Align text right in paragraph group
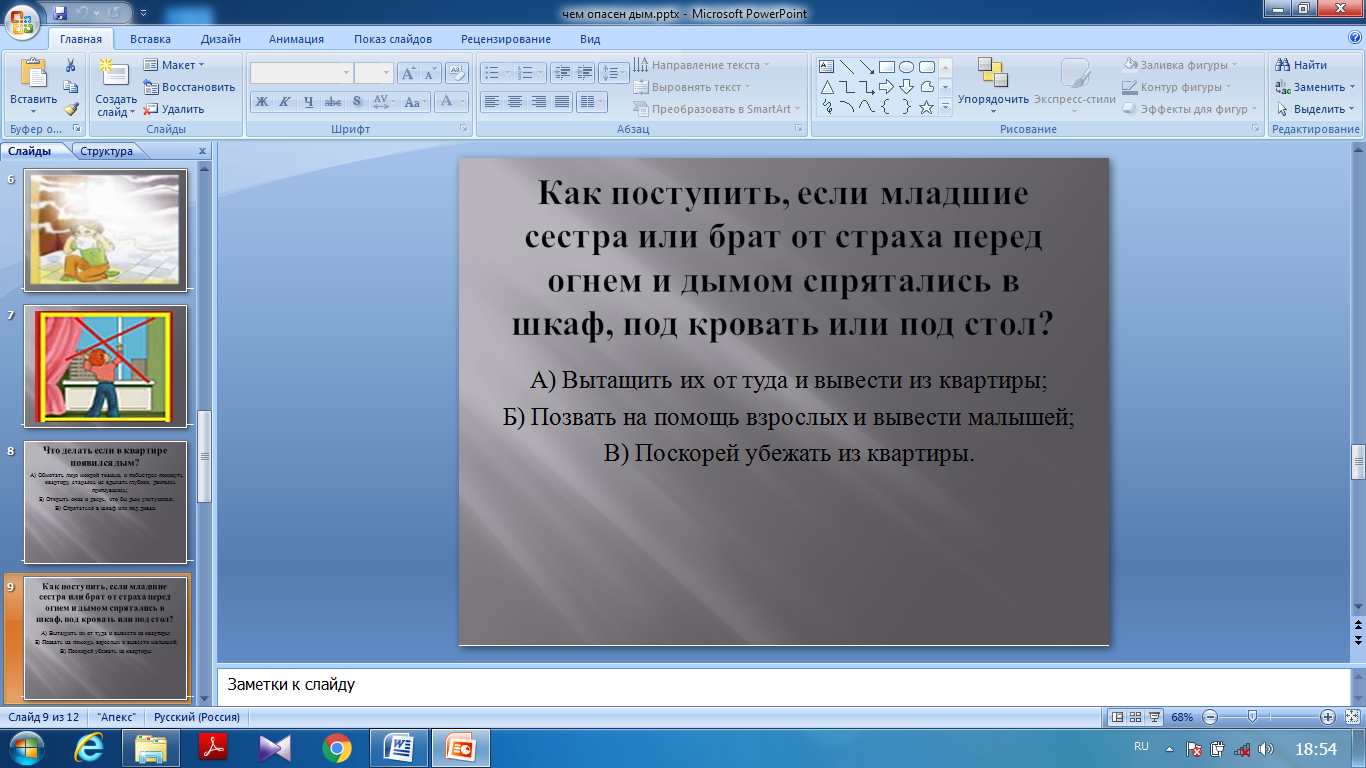Screen dimensions: 1366x768 pyautogui.click(x=538, y=101)
